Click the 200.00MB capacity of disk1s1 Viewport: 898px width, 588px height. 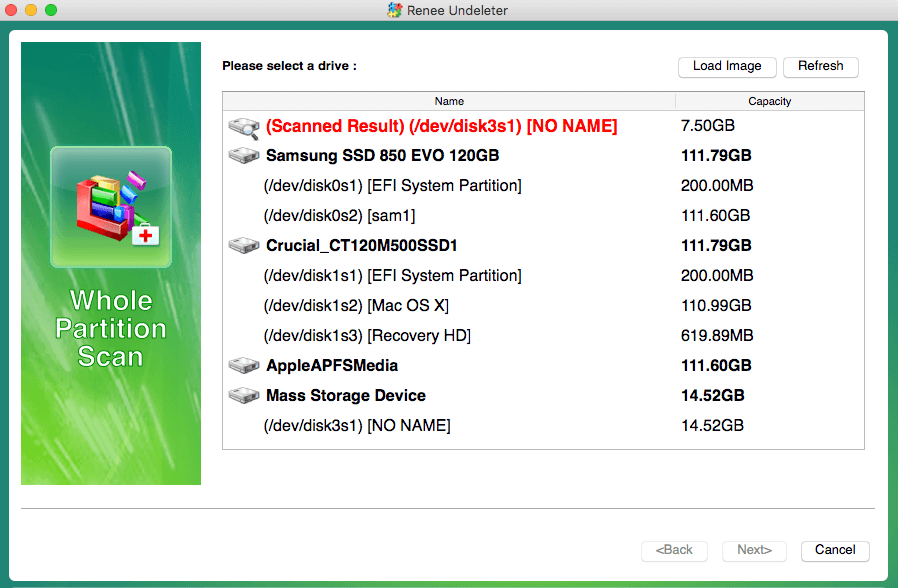pos(717,275)
